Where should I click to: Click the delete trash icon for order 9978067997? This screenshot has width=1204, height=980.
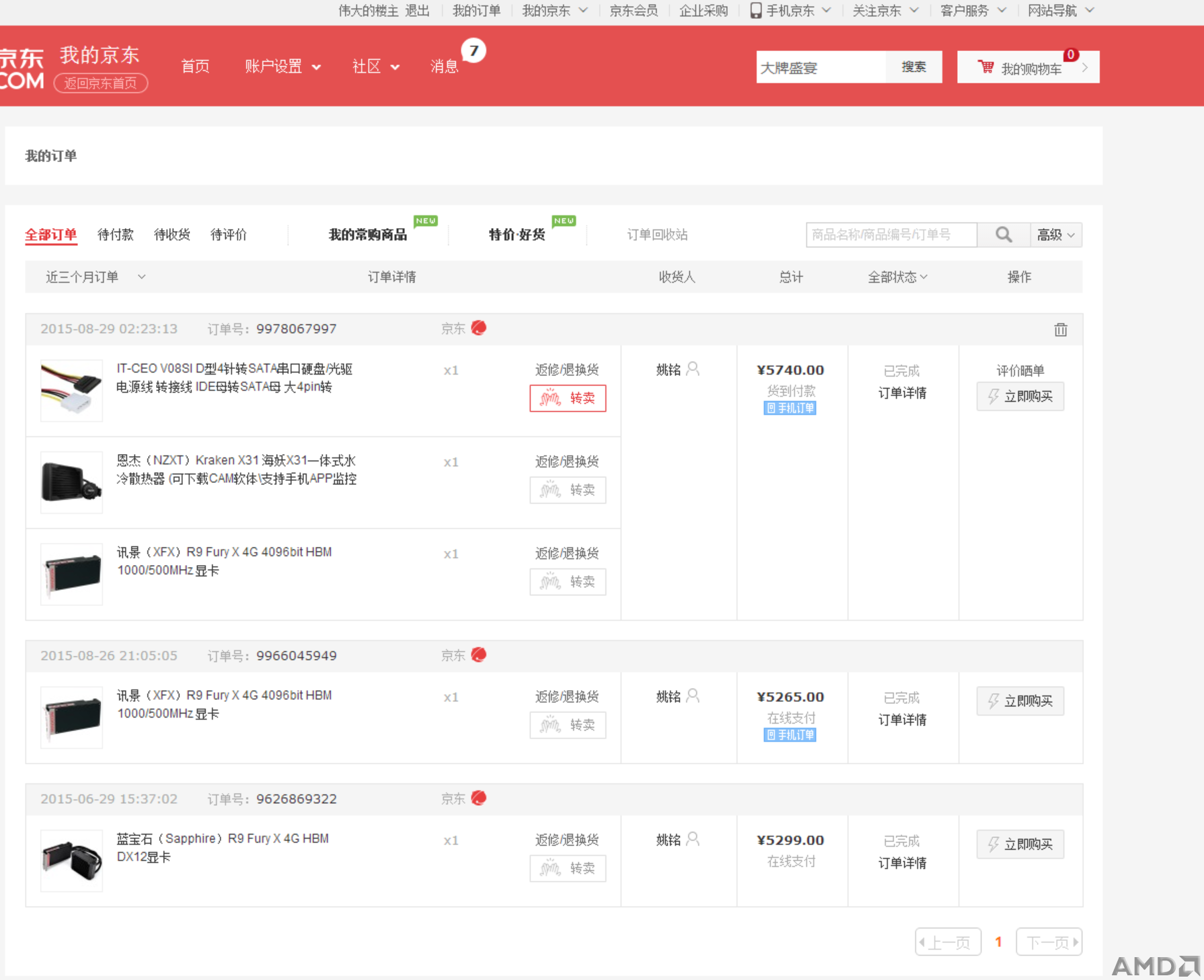point(1061,330)
